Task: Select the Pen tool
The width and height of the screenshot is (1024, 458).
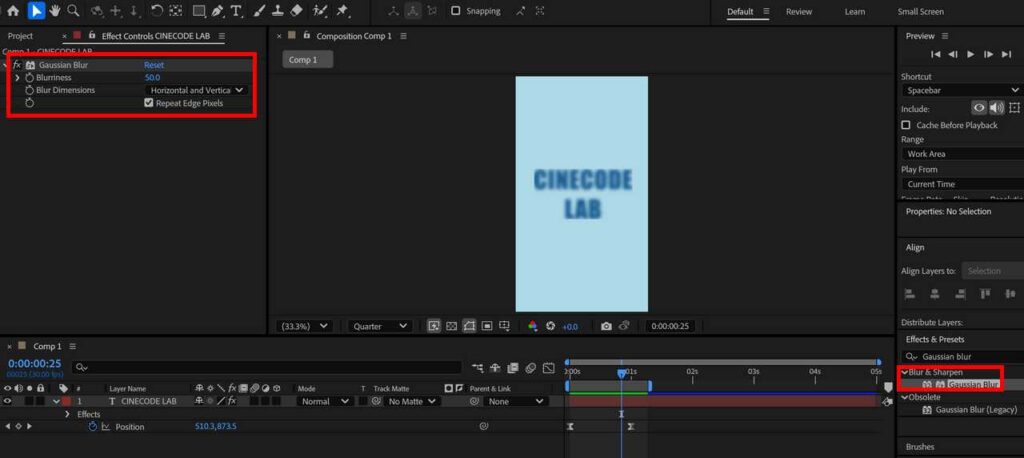Action: point(217,10)
